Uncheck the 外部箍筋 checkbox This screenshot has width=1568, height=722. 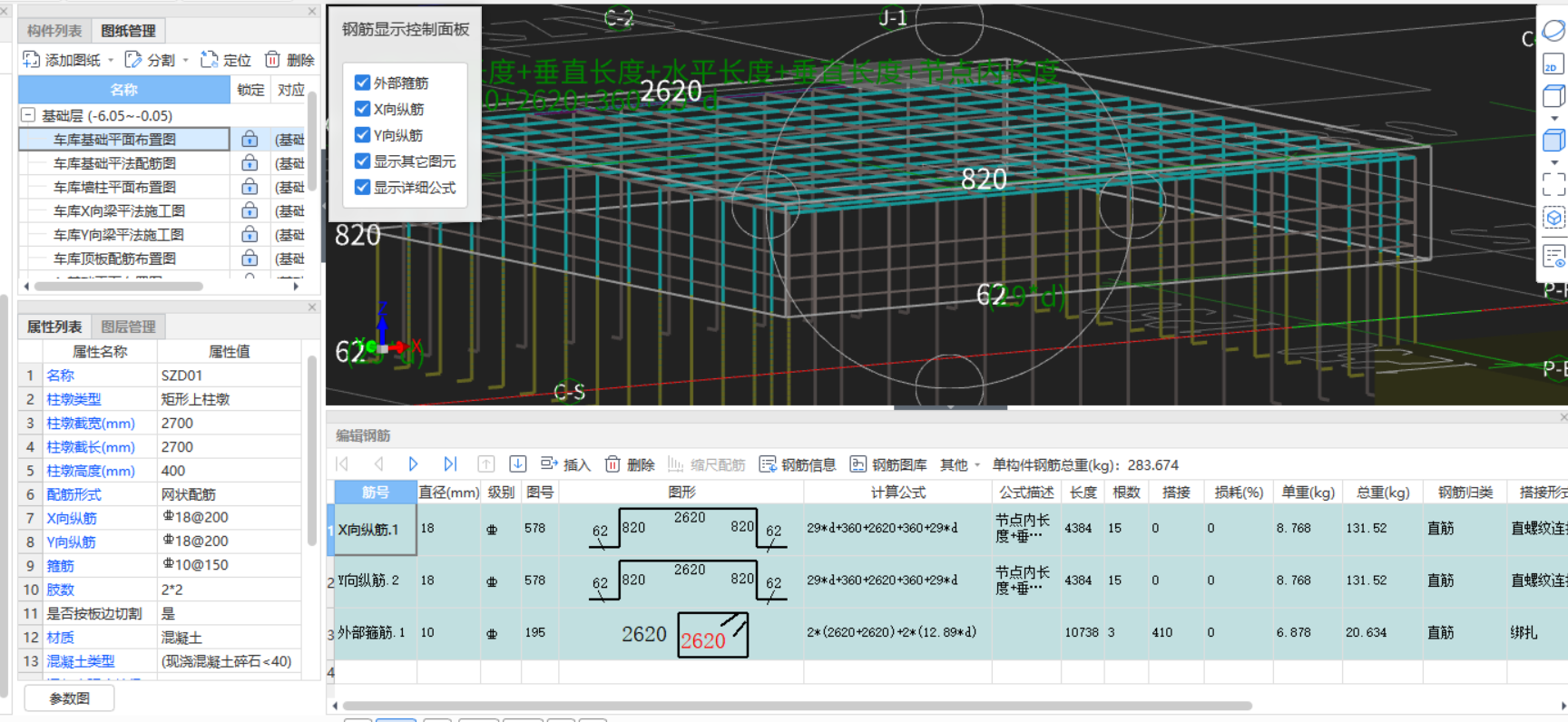[x=362, y=83]
